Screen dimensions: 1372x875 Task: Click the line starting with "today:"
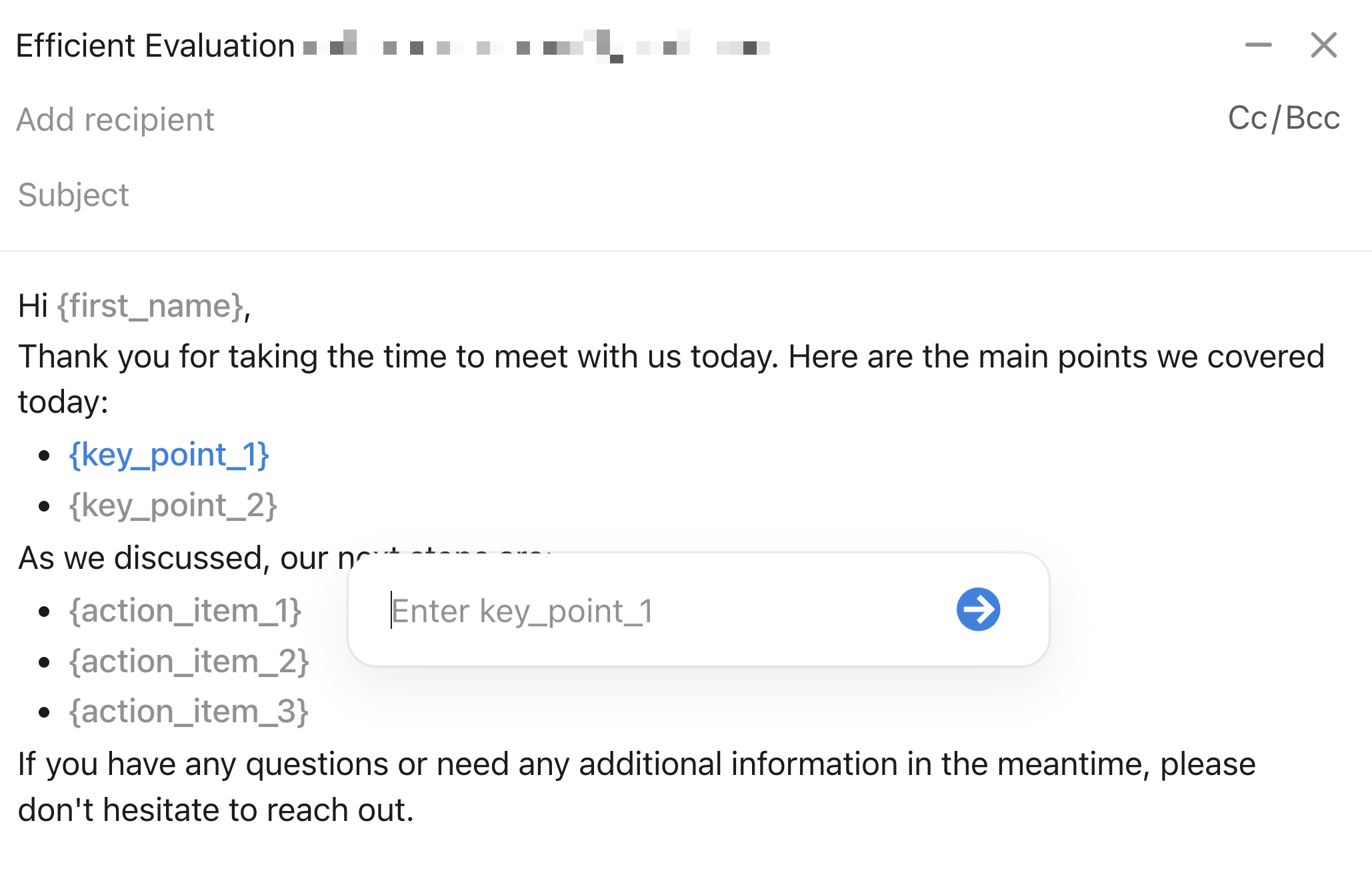click(x=63, y=402)
